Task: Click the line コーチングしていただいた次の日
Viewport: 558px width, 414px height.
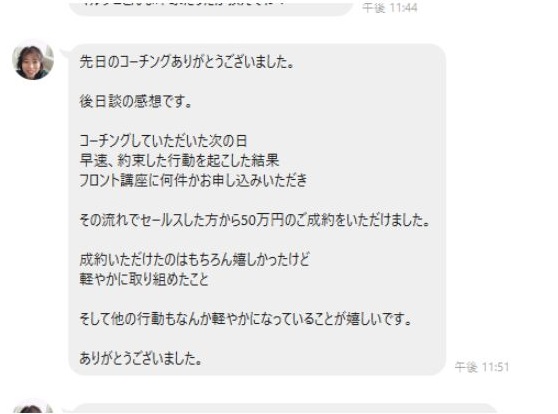Action: (163, 141)
